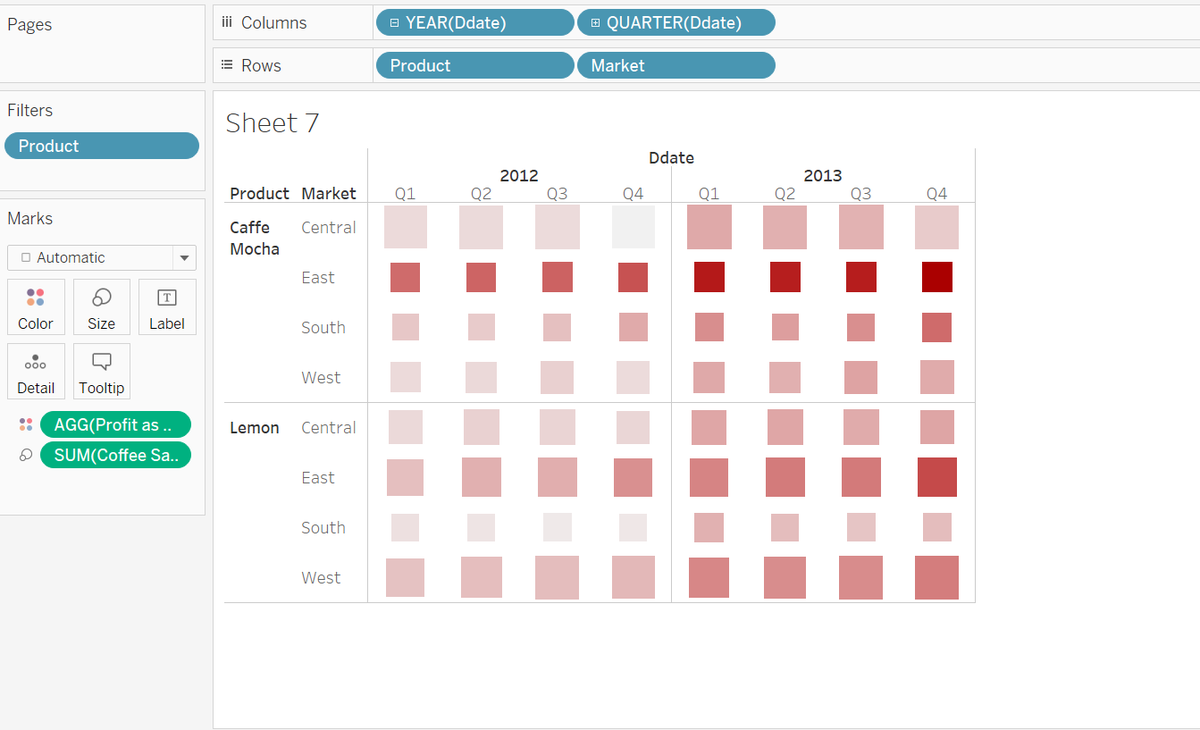Select Caffe Mocha East 2012 Q1 mark
This screenshot has height=730, width=1200.
click(405, 277)
